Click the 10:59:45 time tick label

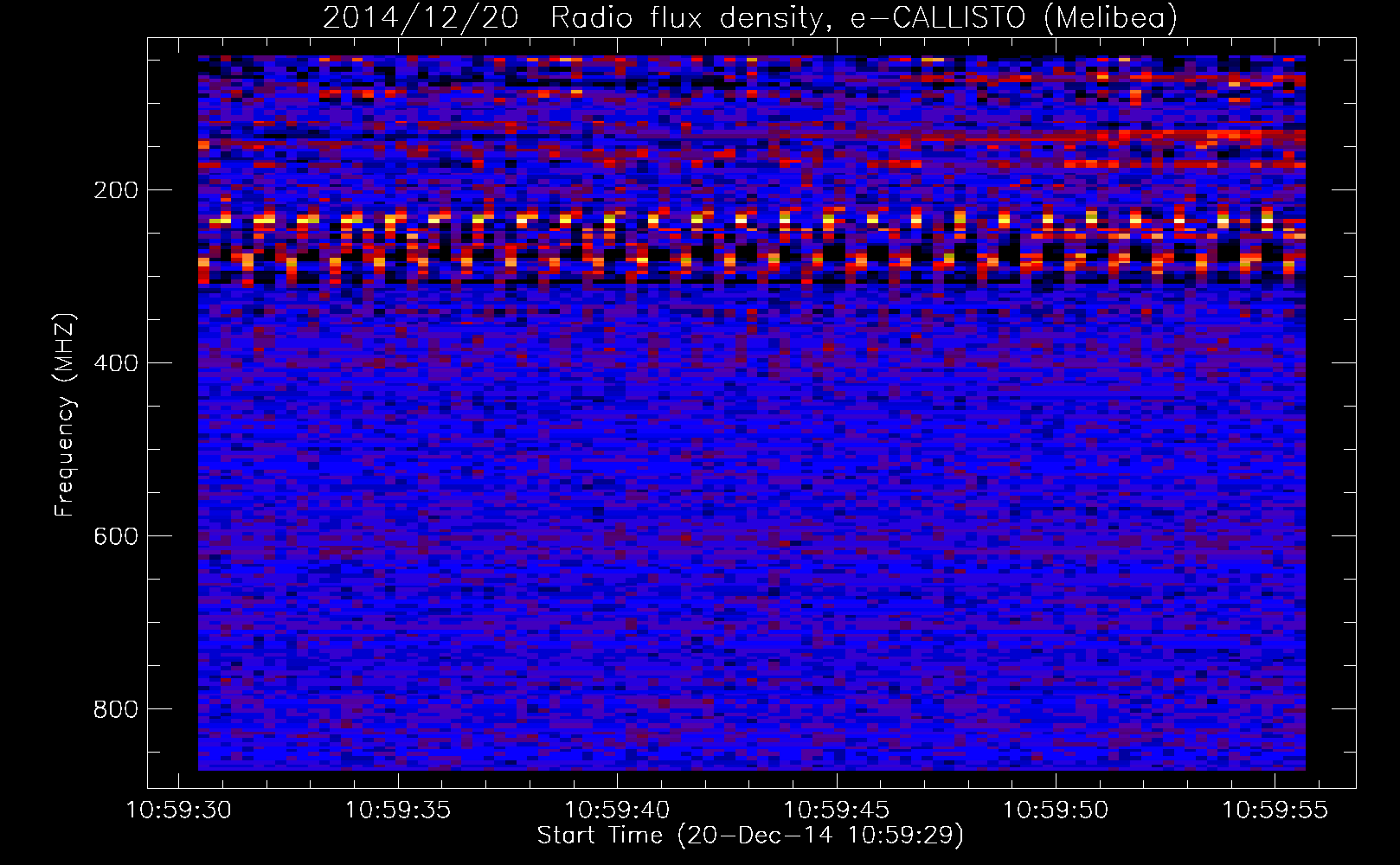point(837,811)
